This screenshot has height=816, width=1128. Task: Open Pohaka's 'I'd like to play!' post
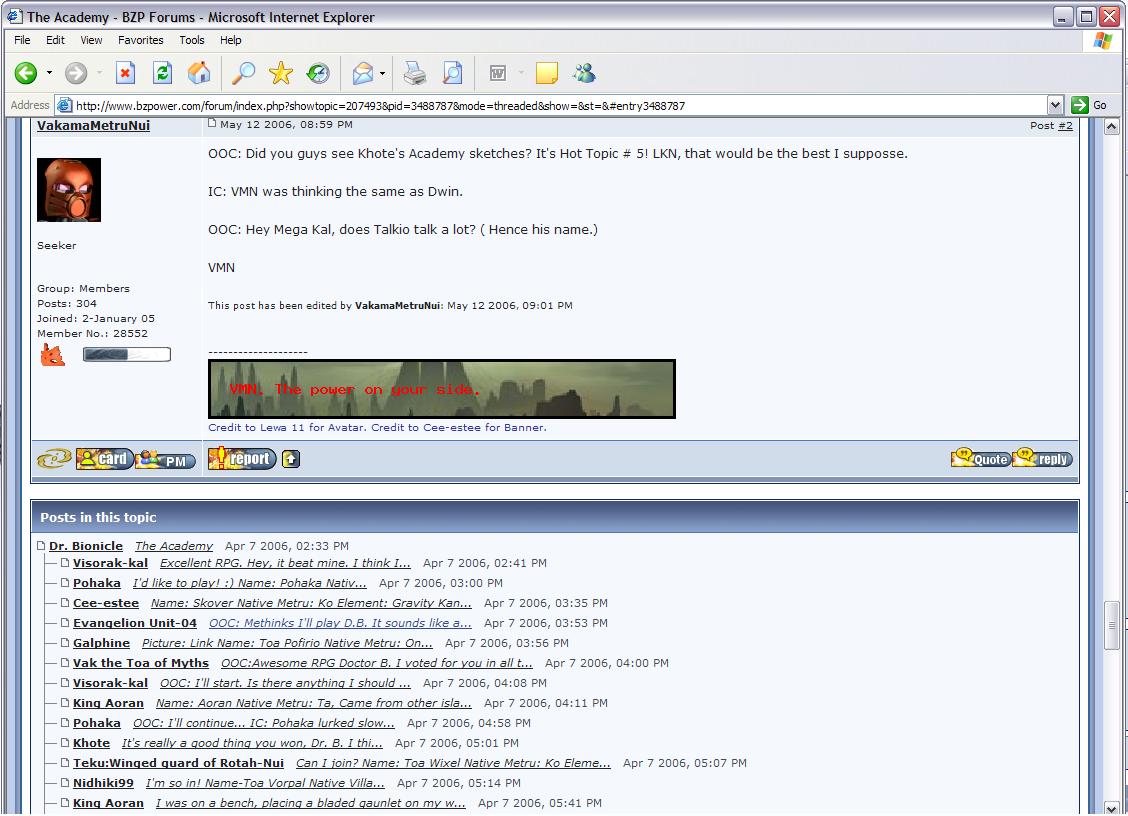point(250,584)
